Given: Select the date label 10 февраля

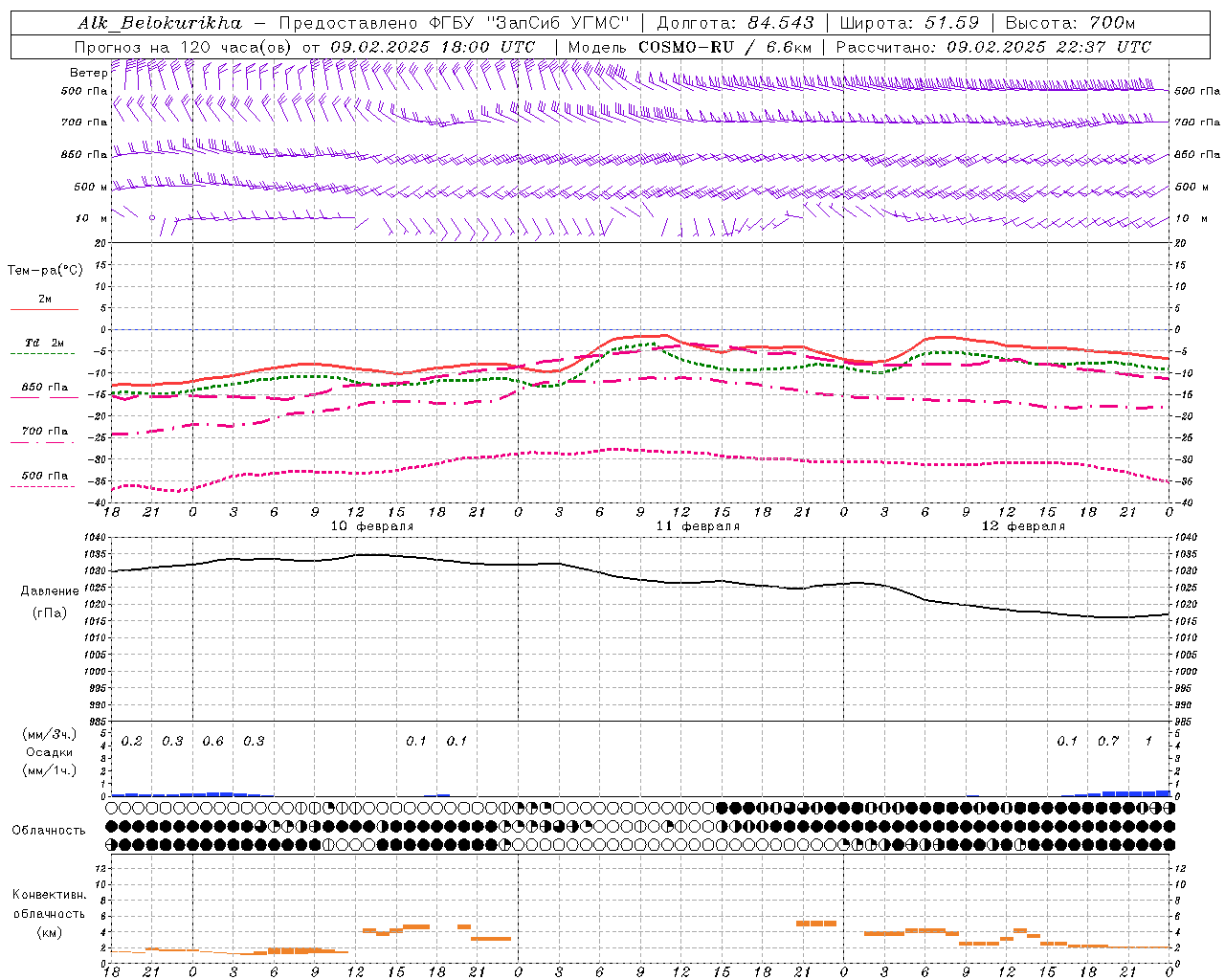Looking at the screenshot, I should (x=372, y=526).
